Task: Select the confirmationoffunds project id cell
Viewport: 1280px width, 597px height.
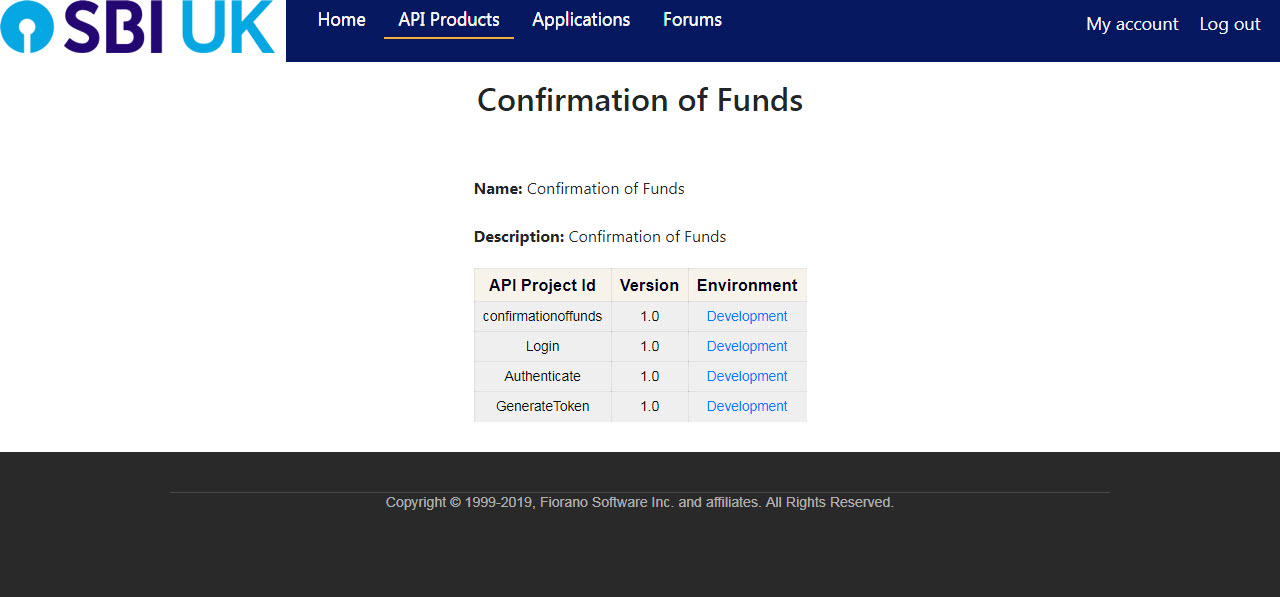Action: pos(543,316)
